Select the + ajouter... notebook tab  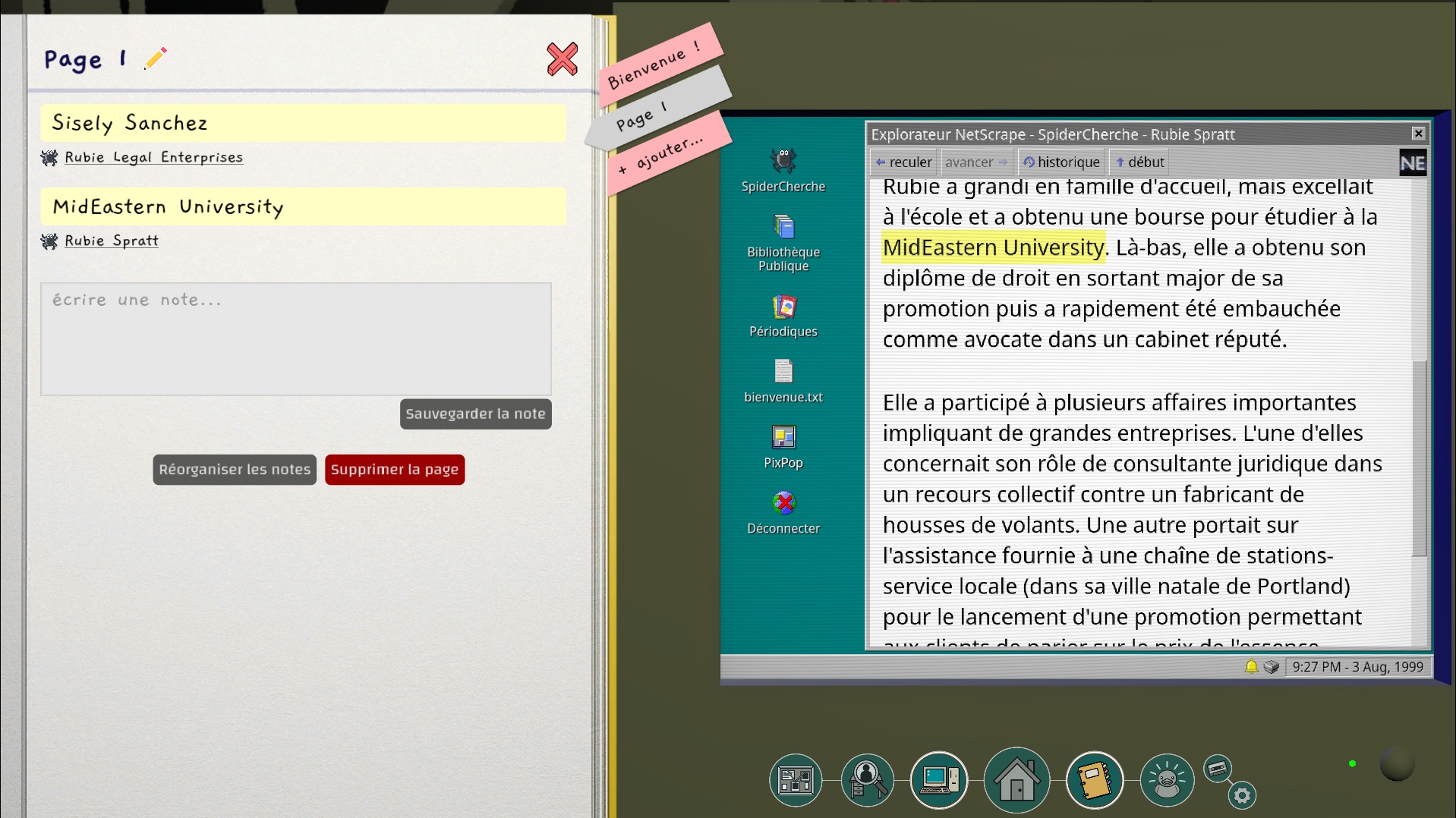click(x=666, y=154)
